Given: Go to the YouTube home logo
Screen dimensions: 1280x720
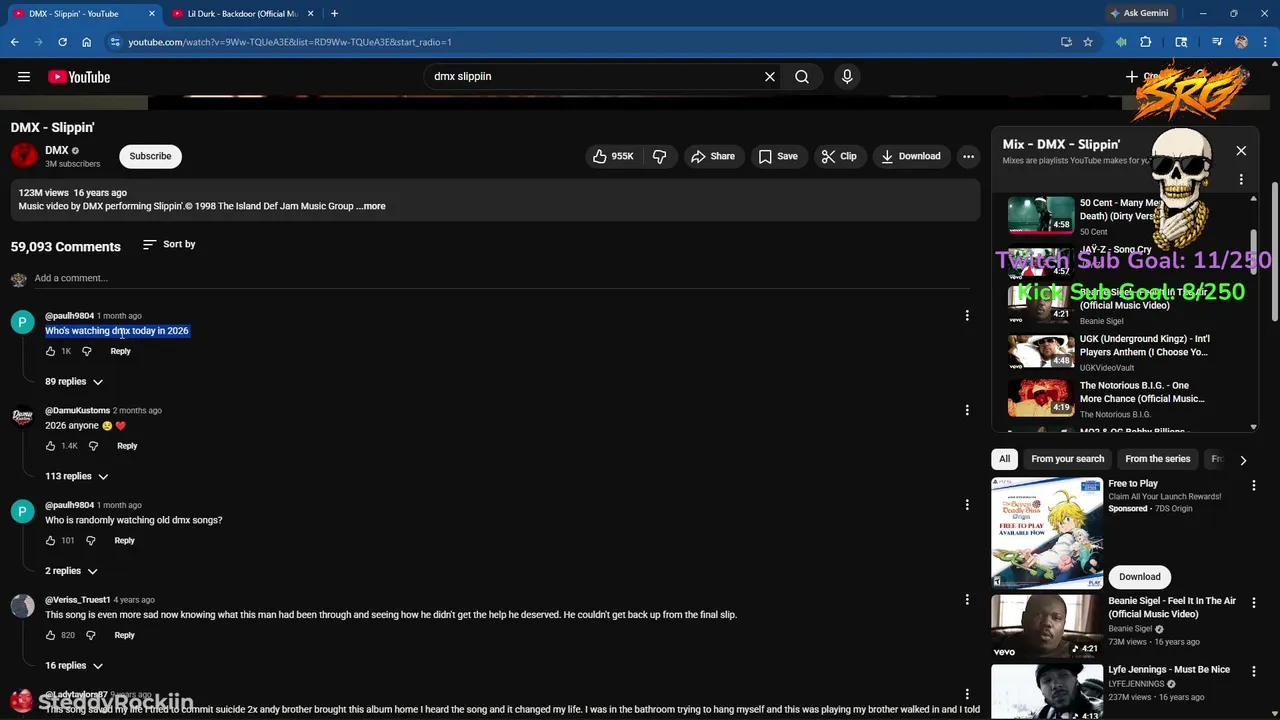Looking at the screenshot, I should 79,77.
